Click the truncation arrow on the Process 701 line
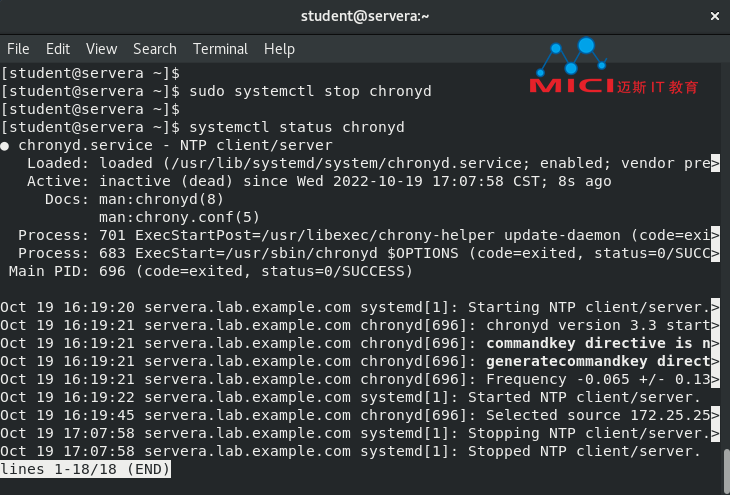Viewport: 730px width, 495px height. pos(715,236)
